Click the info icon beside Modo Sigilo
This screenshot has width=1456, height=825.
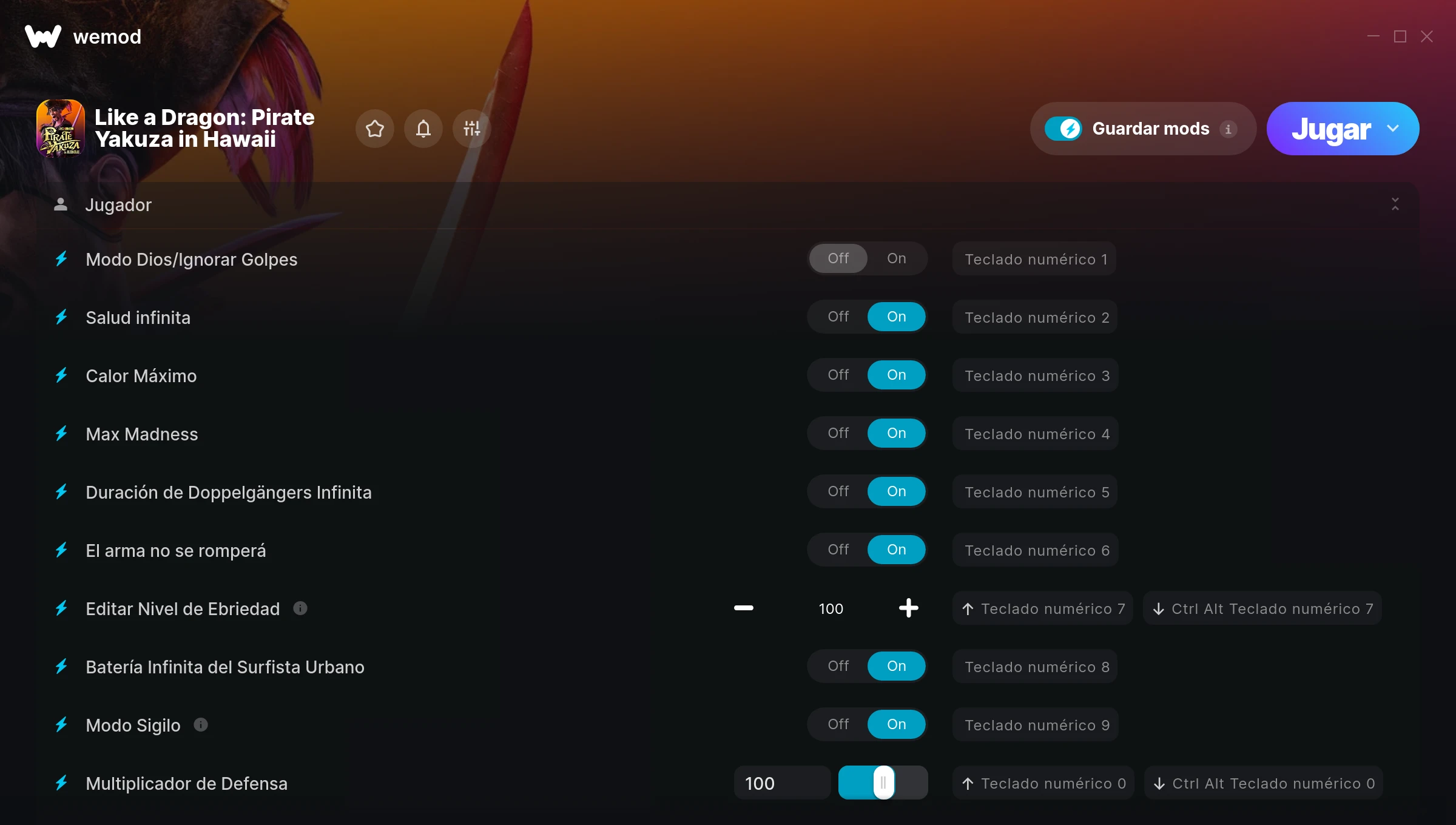coord(201,724)
